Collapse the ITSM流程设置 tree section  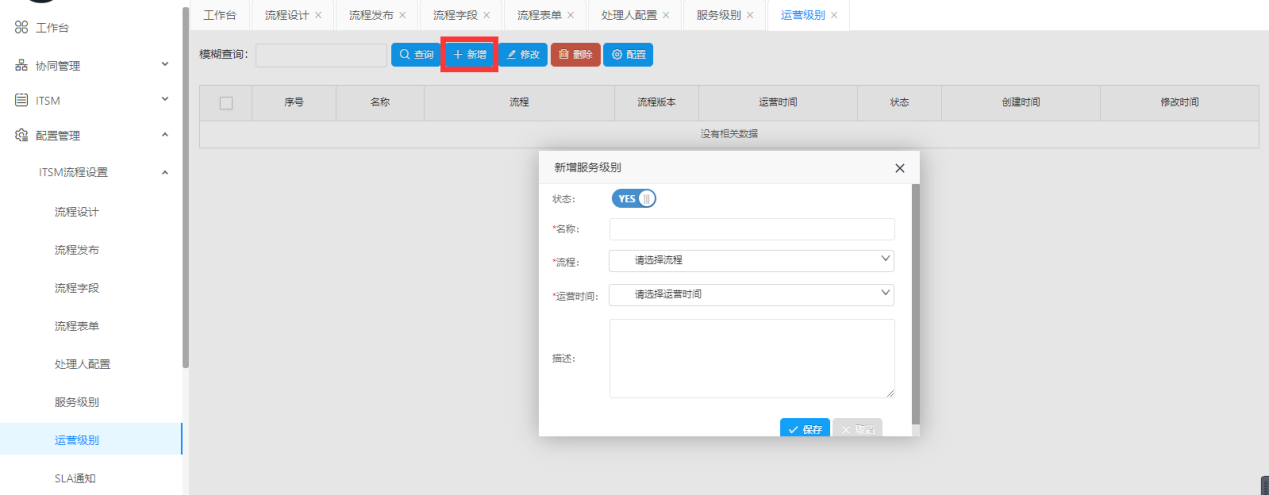(x=165, y=172)
